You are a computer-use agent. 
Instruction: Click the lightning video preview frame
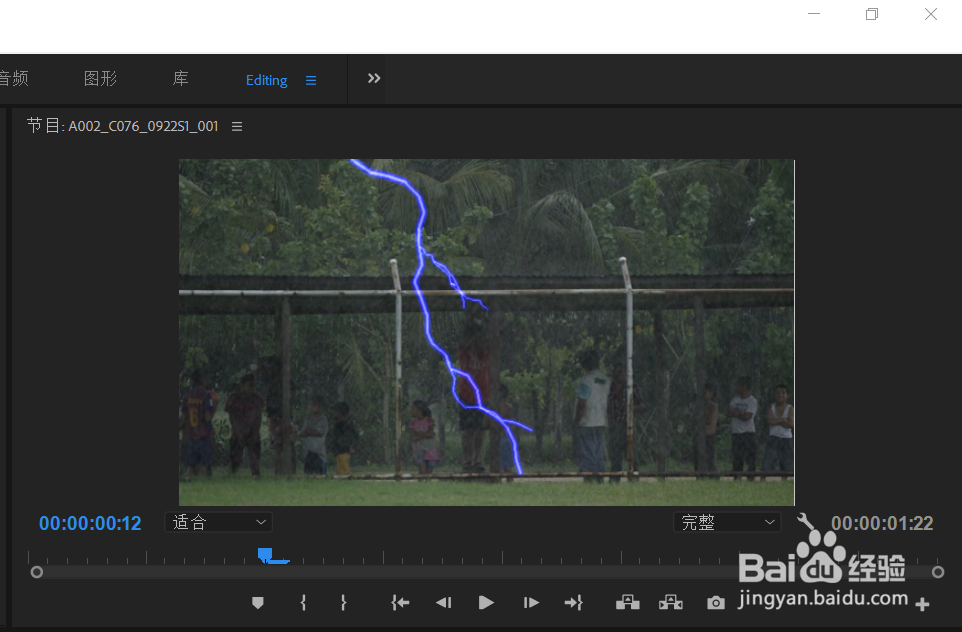[x=487, y=332]
